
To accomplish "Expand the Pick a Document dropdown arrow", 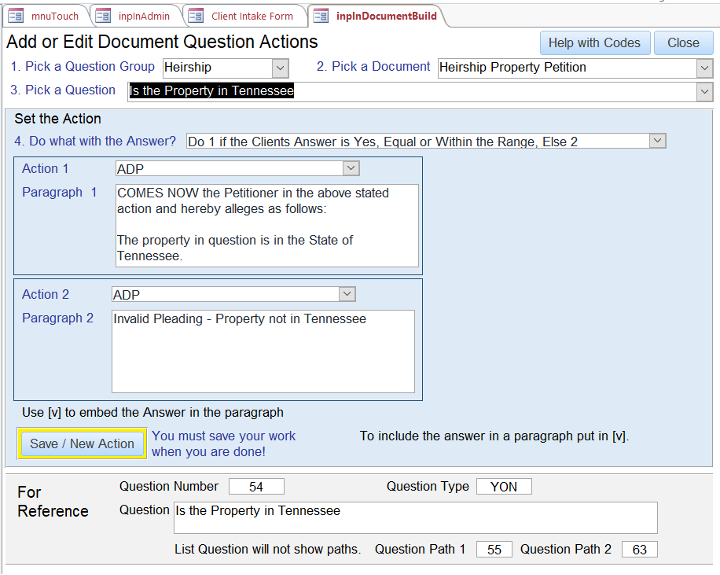I will click(x=704, y=68).
